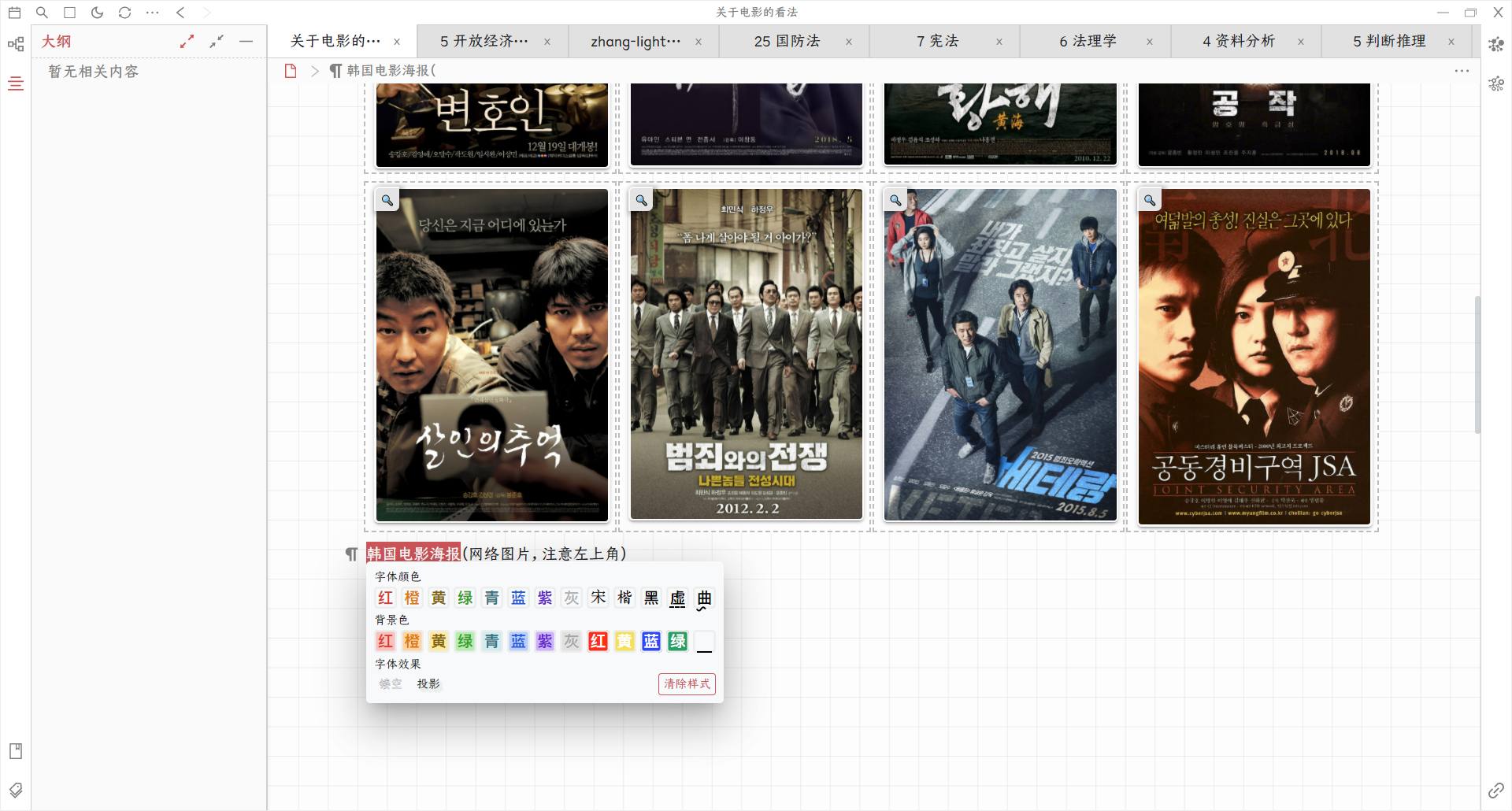Apply Song typeface (宋) style
Screen dimensions: 1512x811
[x=598, y=598]
